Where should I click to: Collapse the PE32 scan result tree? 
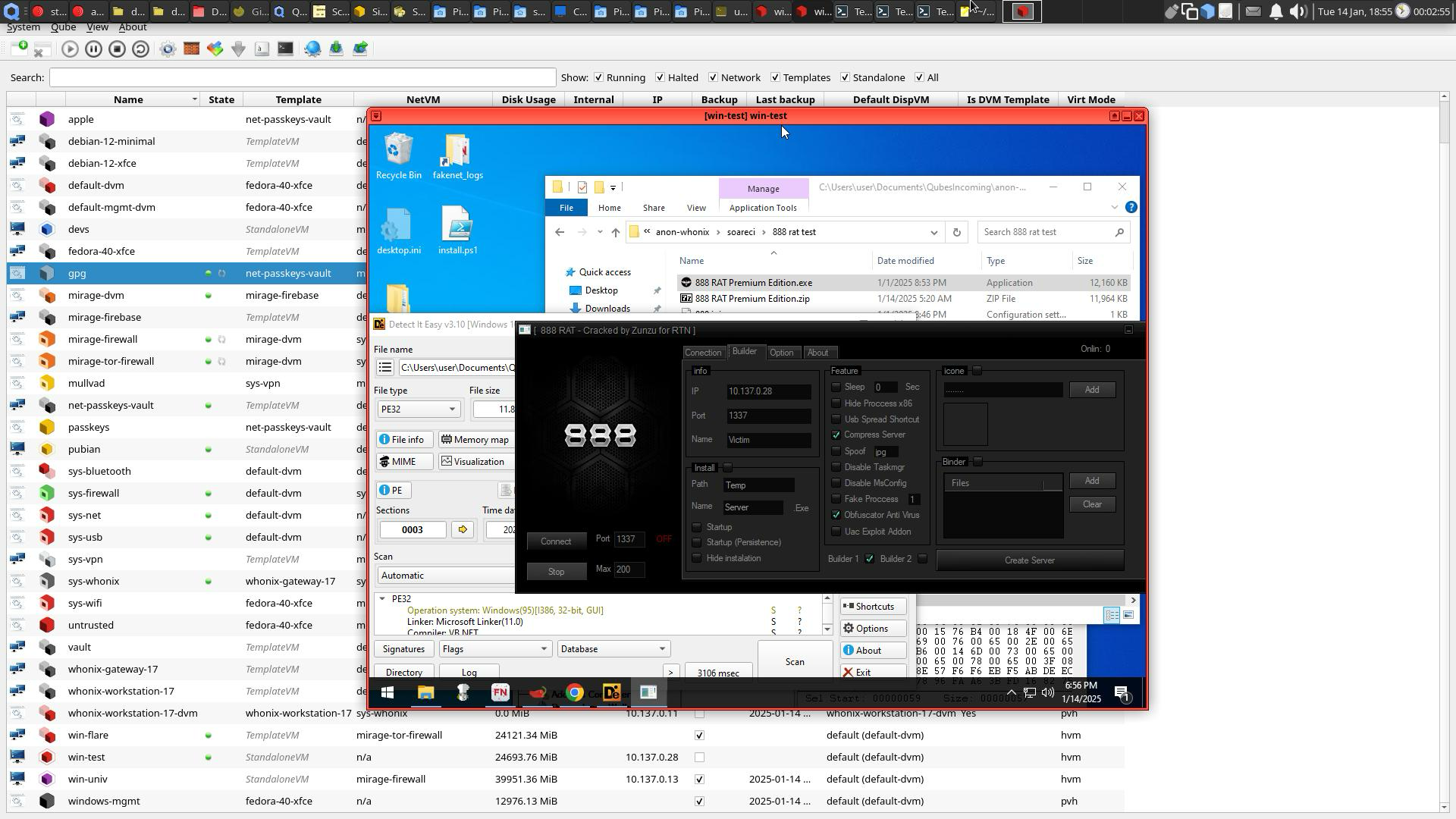click(x=382, y=599)
